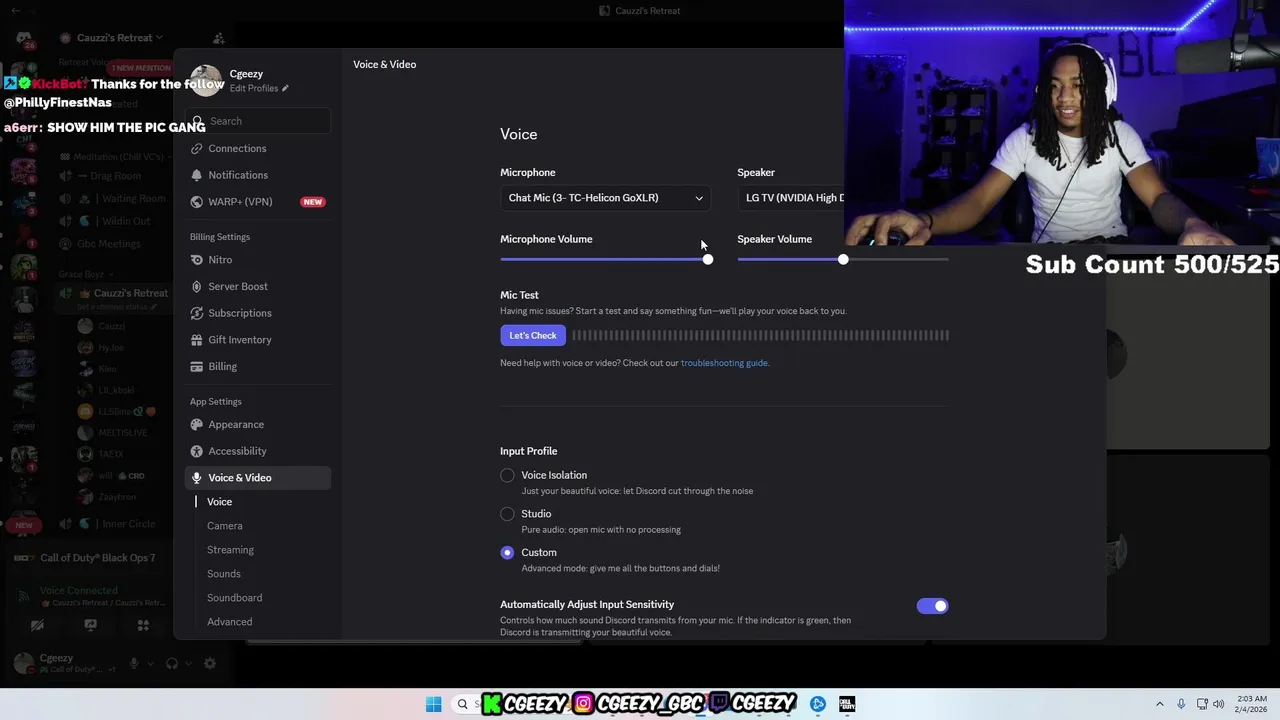The image size is (1280, 720).
Task: Click the Connections link icon
Action: (x=196, y=148)
